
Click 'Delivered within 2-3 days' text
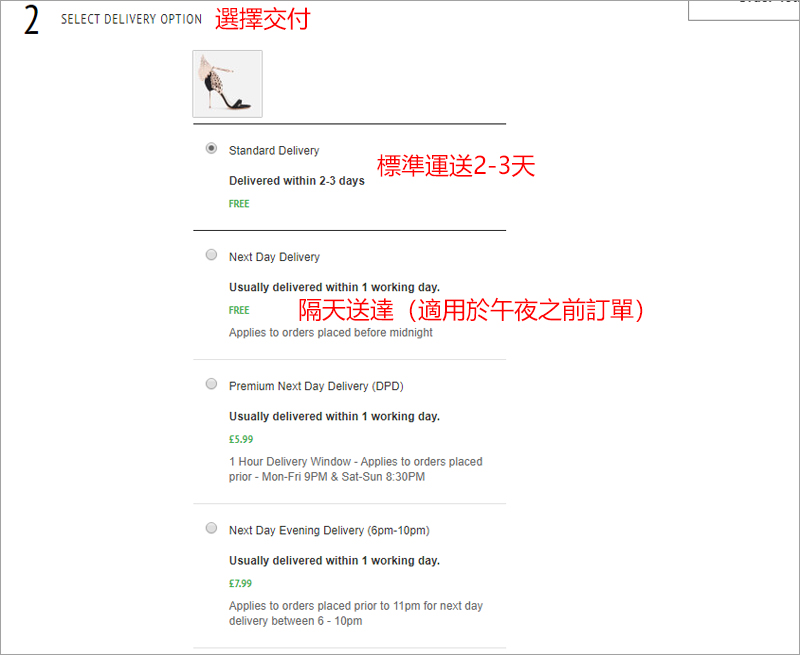click(296, 181)
